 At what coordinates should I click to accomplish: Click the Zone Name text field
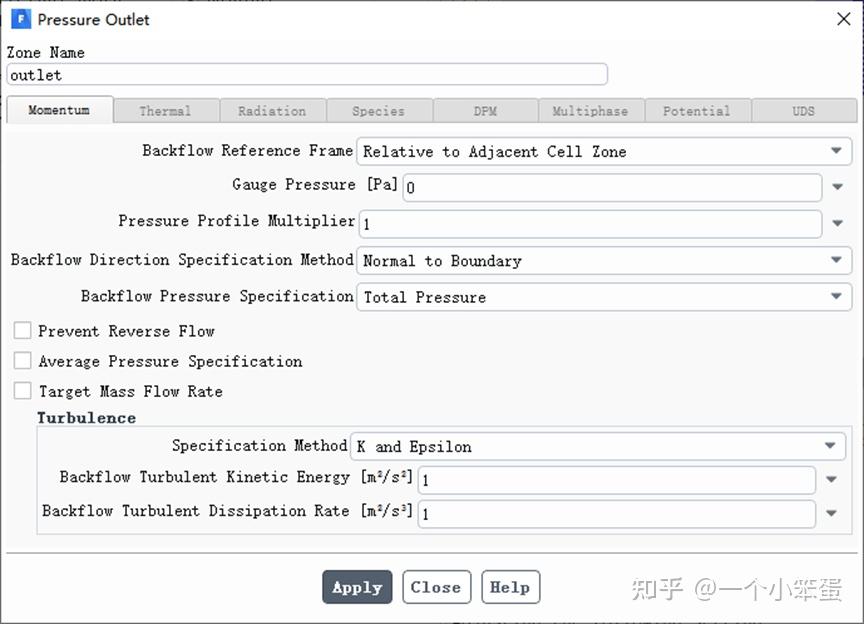click(x=306, y=75)
